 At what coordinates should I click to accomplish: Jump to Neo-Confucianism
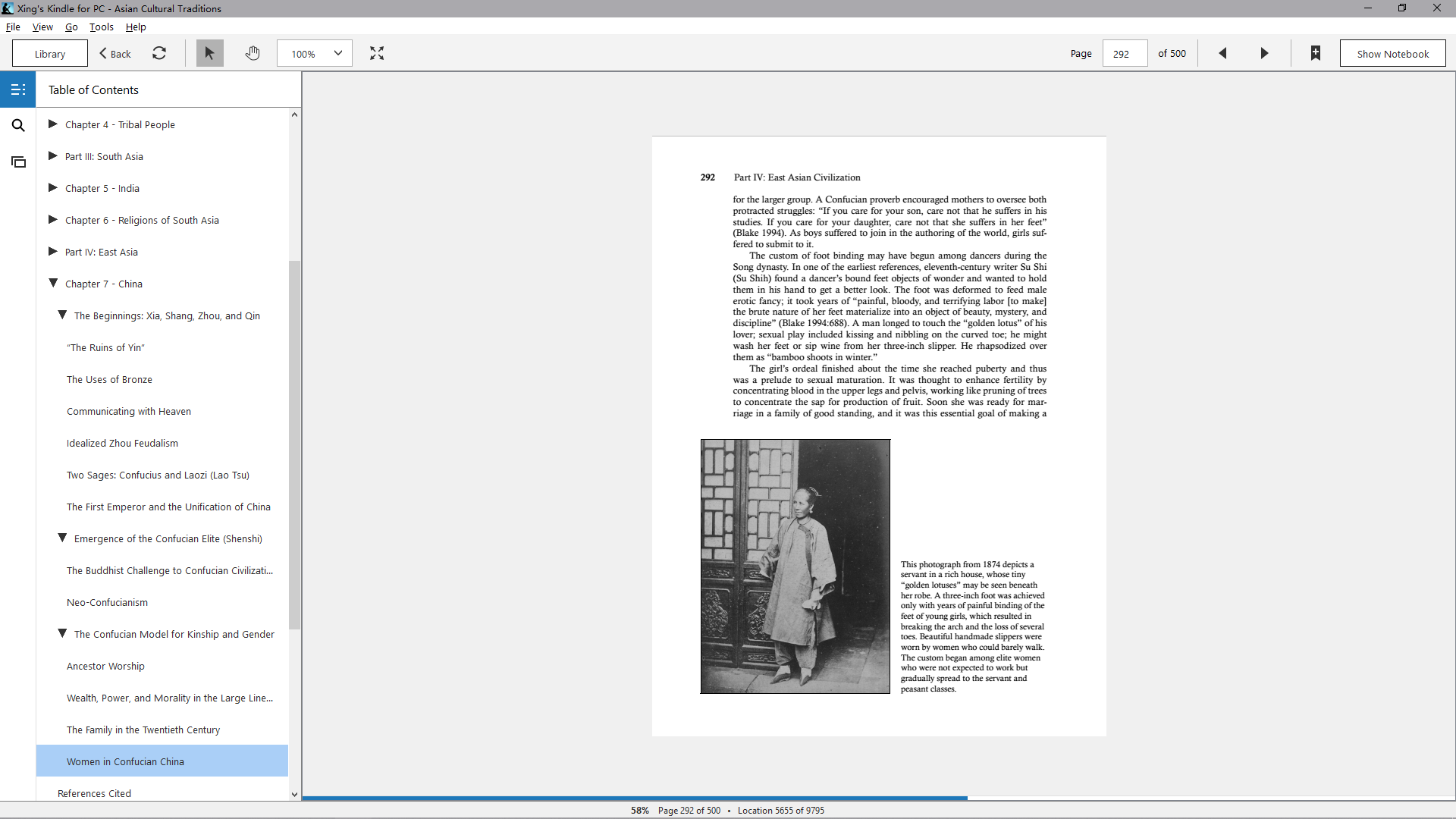(107, 602)
